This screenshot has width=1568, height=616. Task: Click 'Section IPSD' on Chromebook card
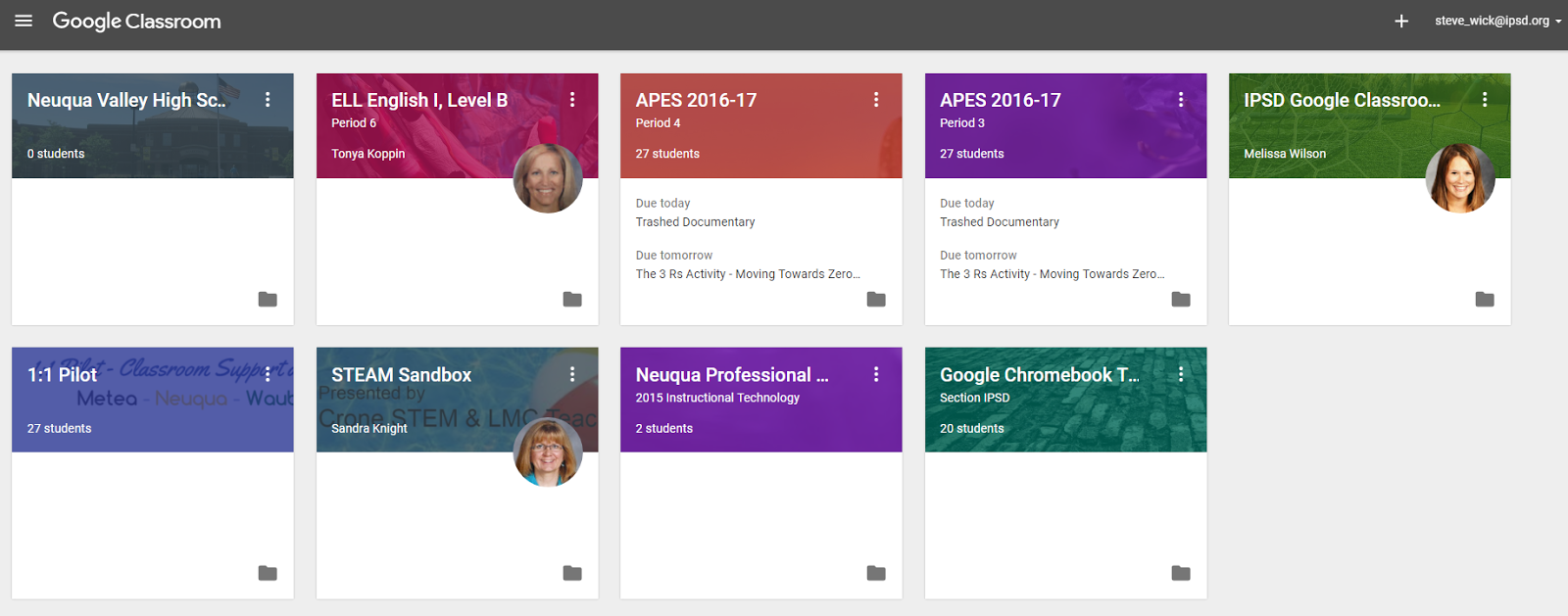pos(974,397)
